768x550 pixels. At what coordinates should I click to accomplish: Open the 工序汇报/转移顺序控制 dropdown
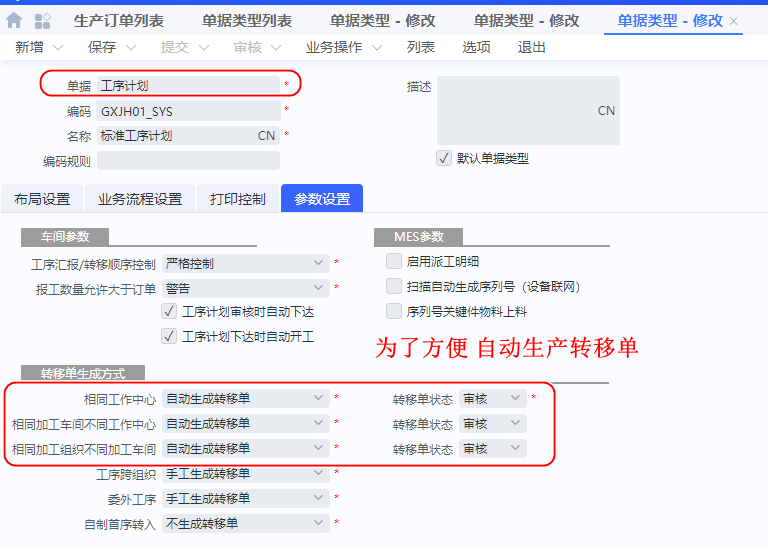pyautogui.click(x=245, y=264)
